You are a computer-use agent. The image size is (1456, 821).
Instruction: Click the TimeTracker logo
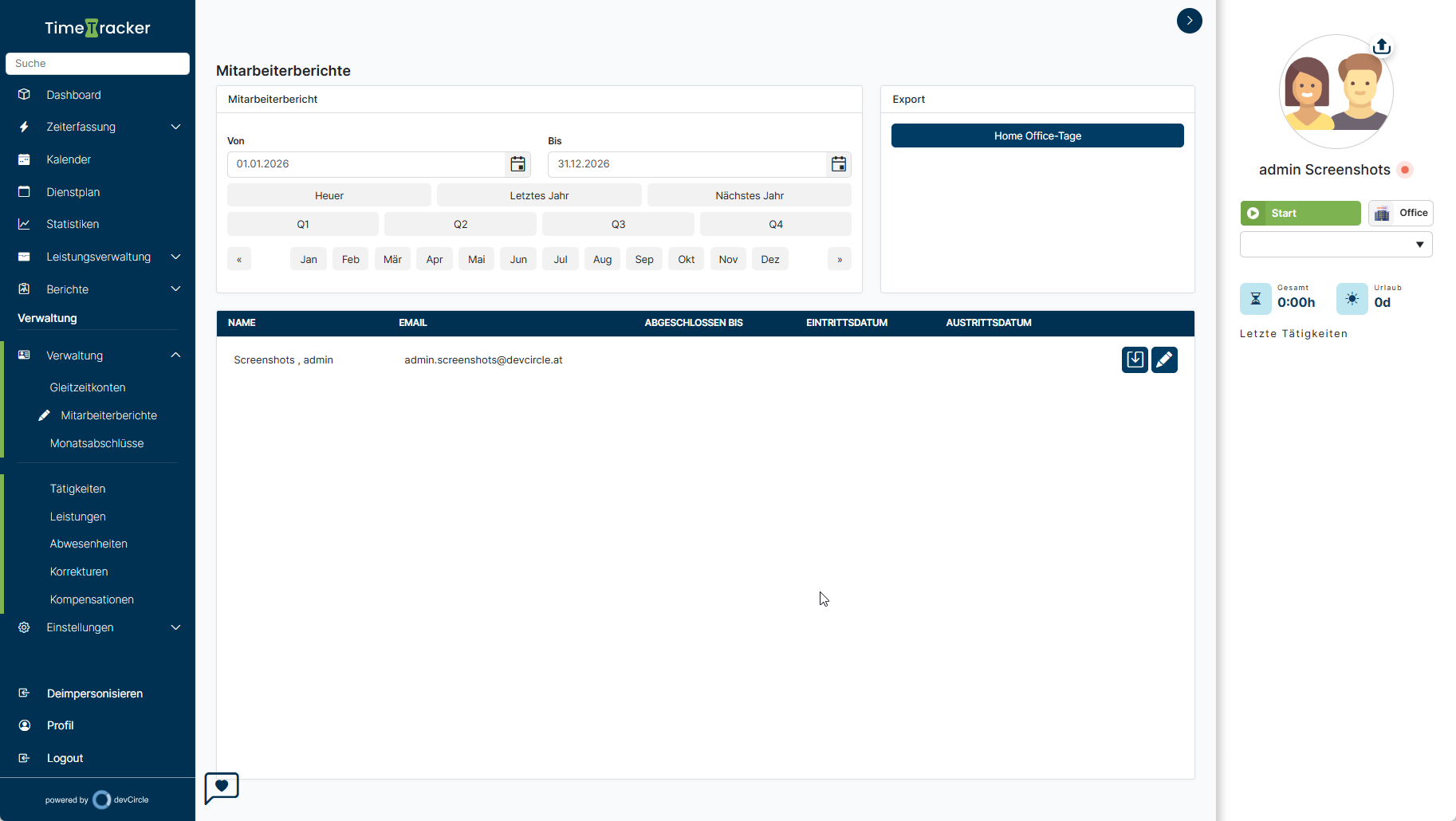pos(97,28)
